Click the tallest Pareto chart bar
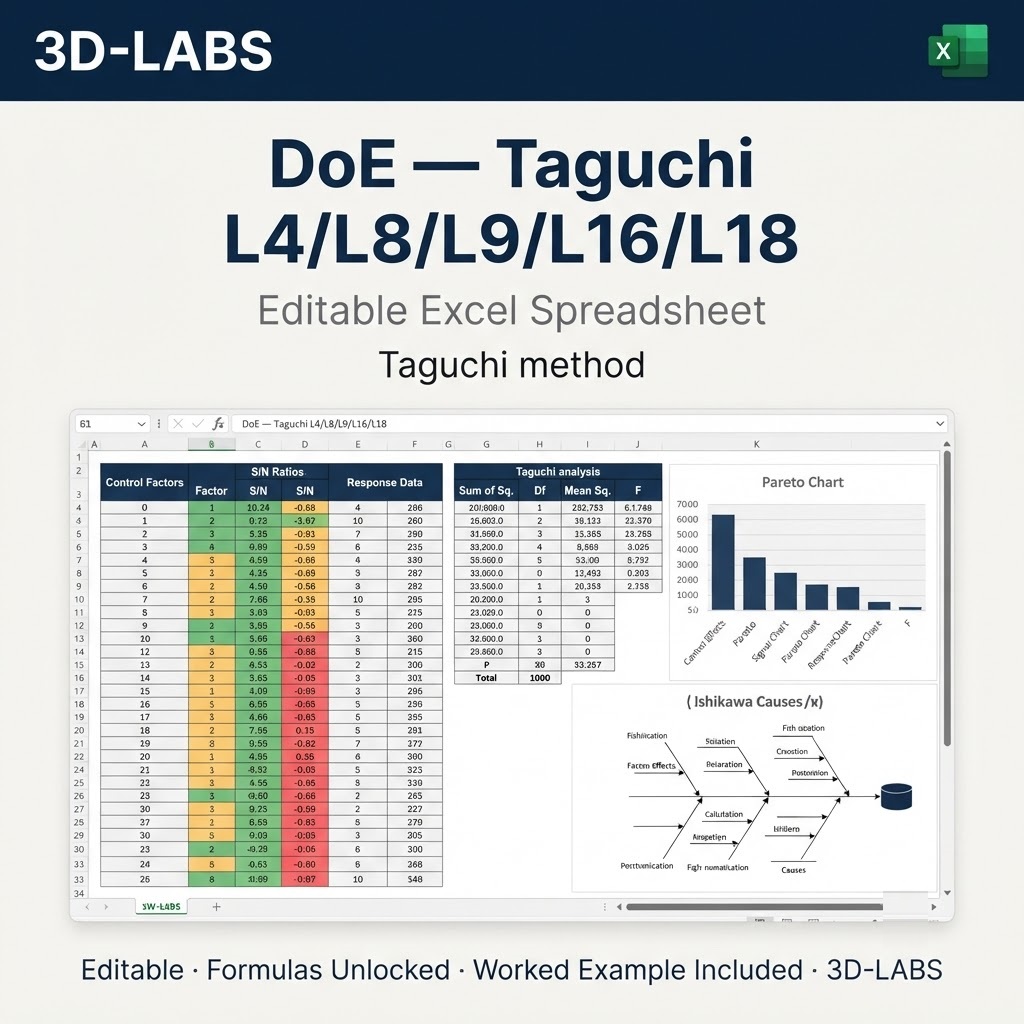 [x=723, y=562]
